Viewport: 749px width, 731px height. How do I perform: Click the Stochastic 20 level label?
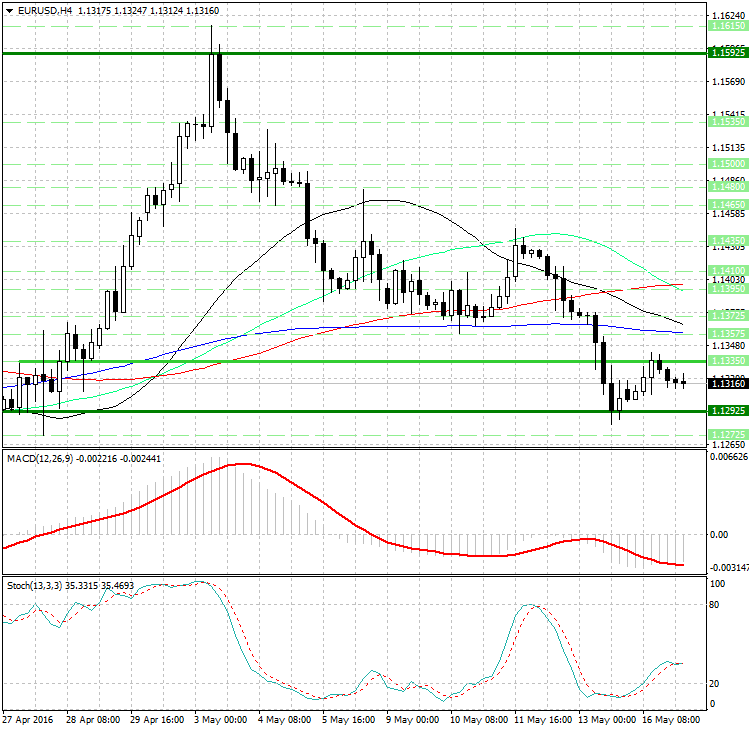[x=714, y=684]
